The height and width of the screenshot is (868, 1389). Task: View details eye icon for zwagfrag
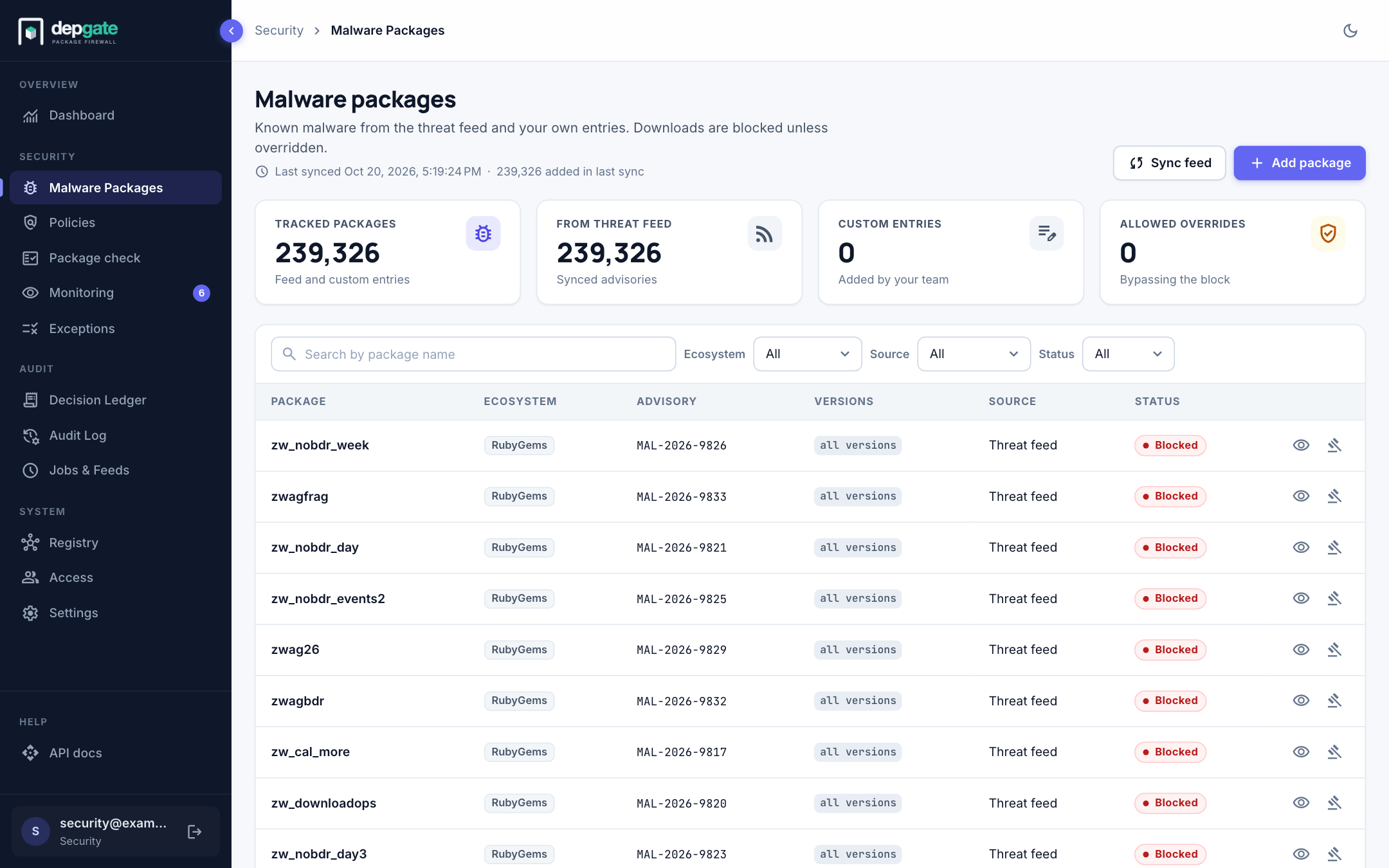[x=1301, y=496]
